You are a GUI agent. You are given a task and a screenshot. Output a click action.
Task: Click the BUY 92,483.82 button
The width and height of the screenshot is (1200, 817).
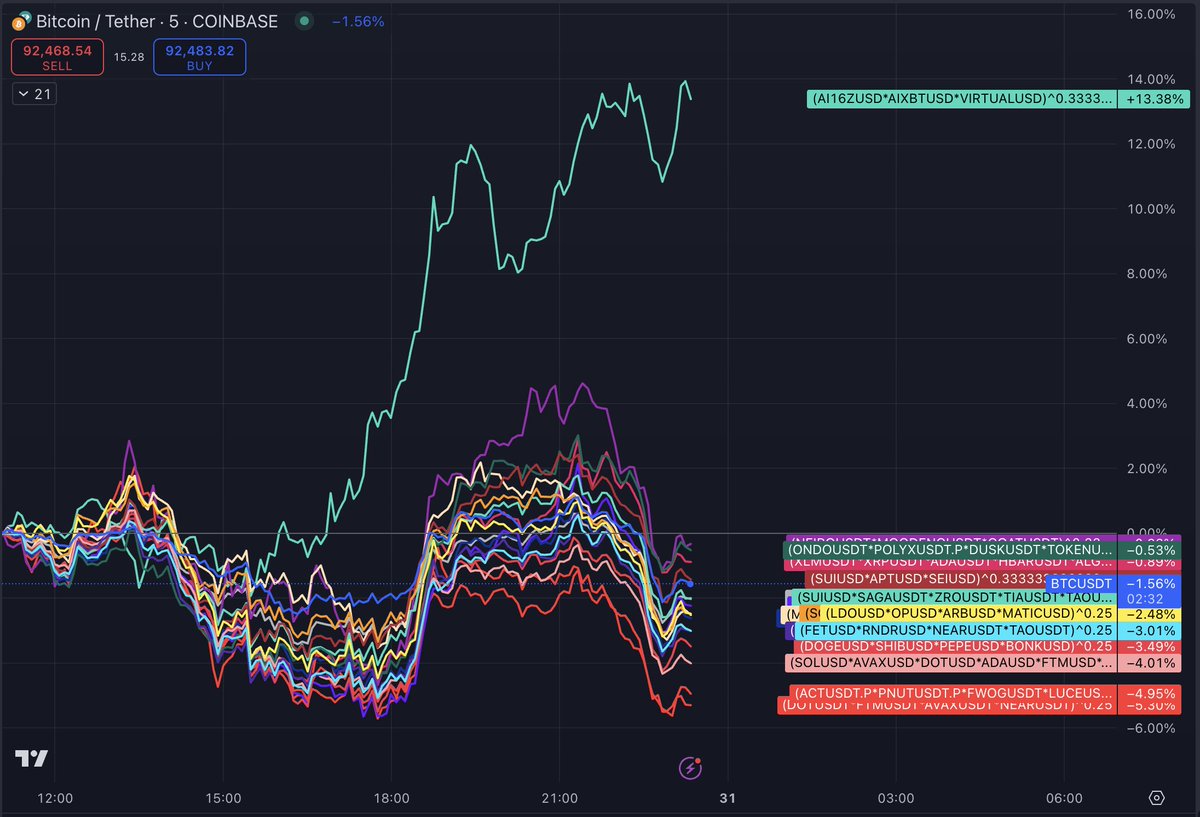pos(200,57)
